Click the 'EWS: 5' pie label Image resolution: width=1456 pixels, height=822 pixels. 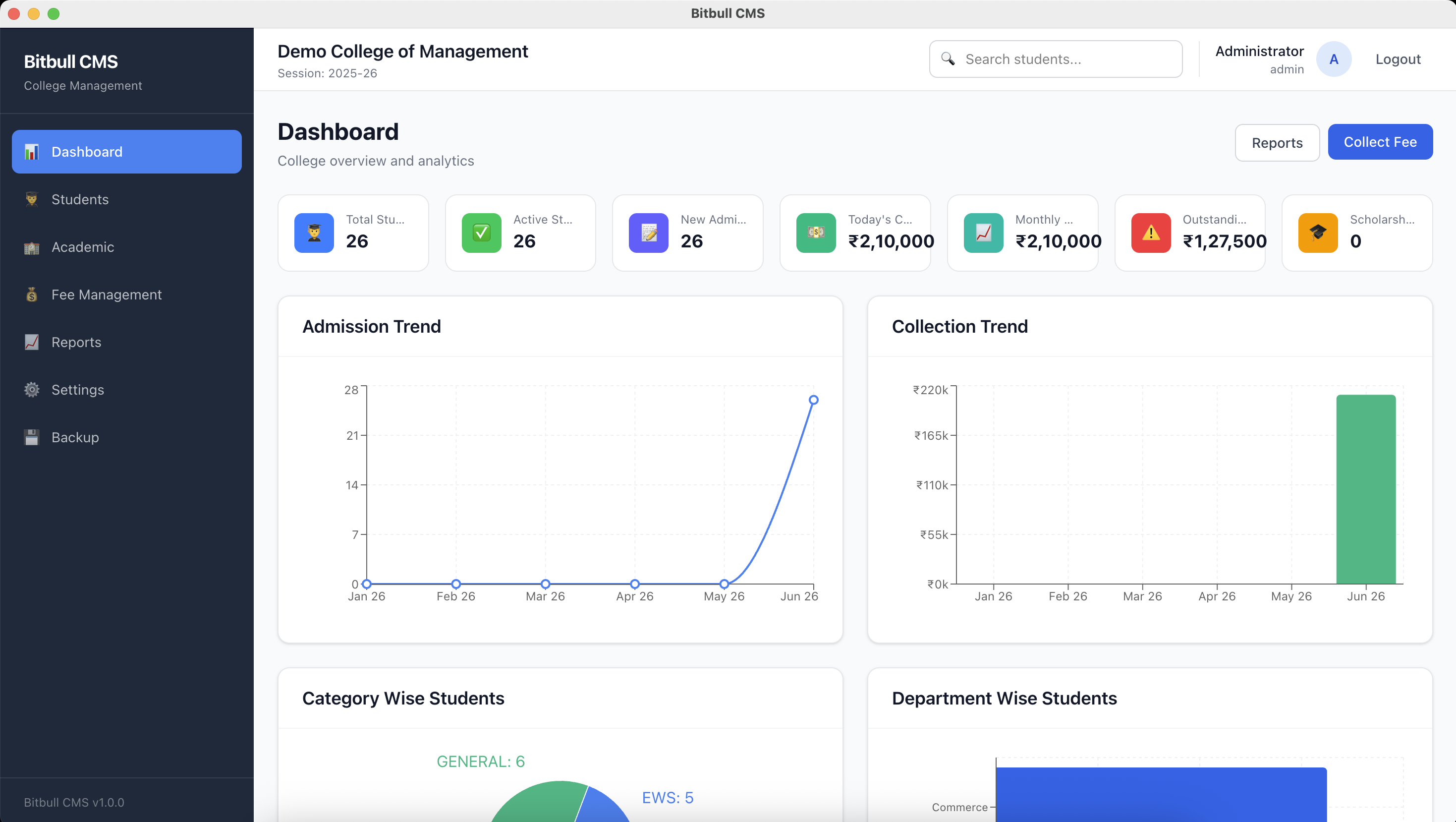668,798
